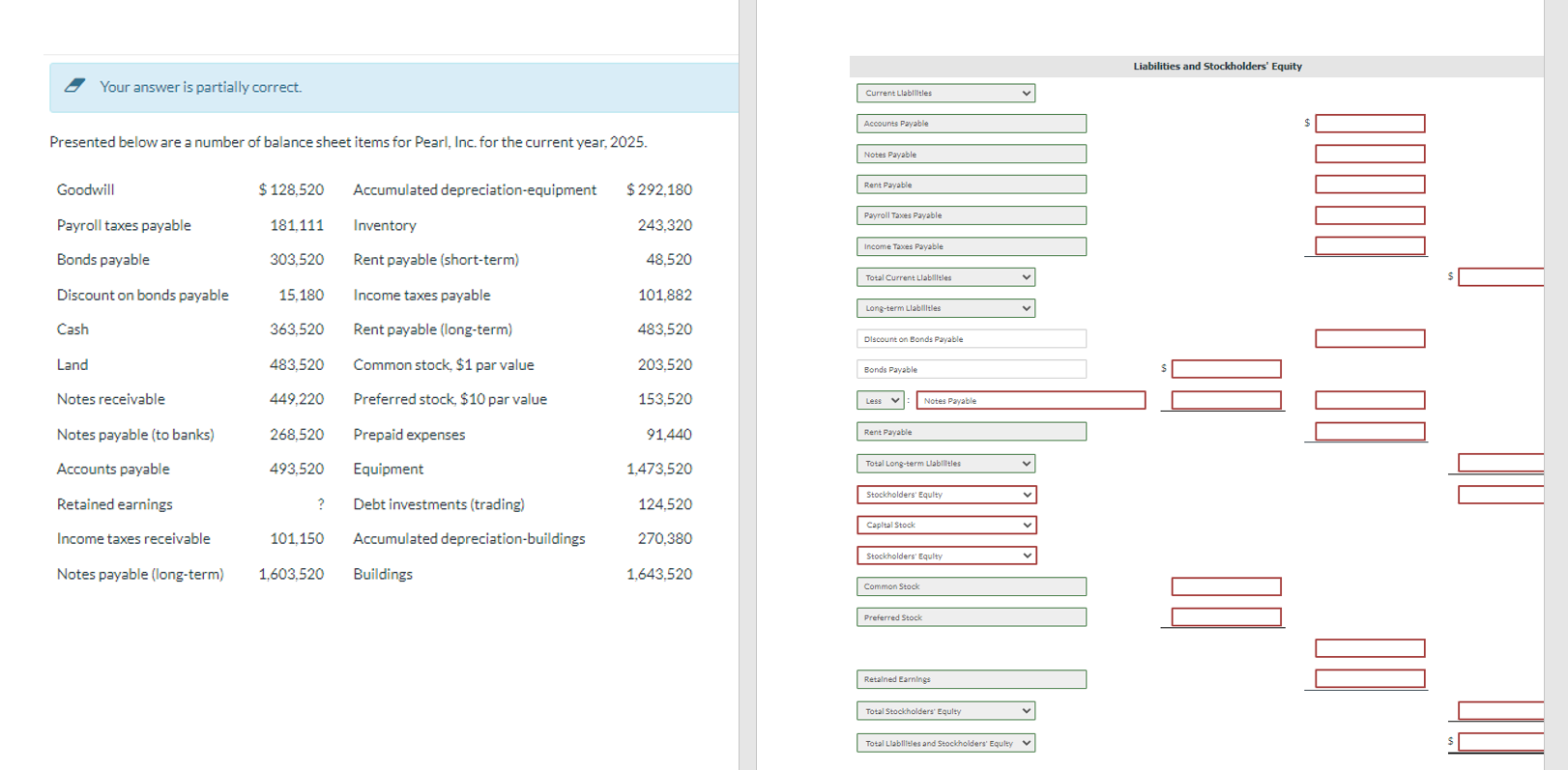Open Stockholders' Equity dropdown directly above Capital Stock

point(946,495)
